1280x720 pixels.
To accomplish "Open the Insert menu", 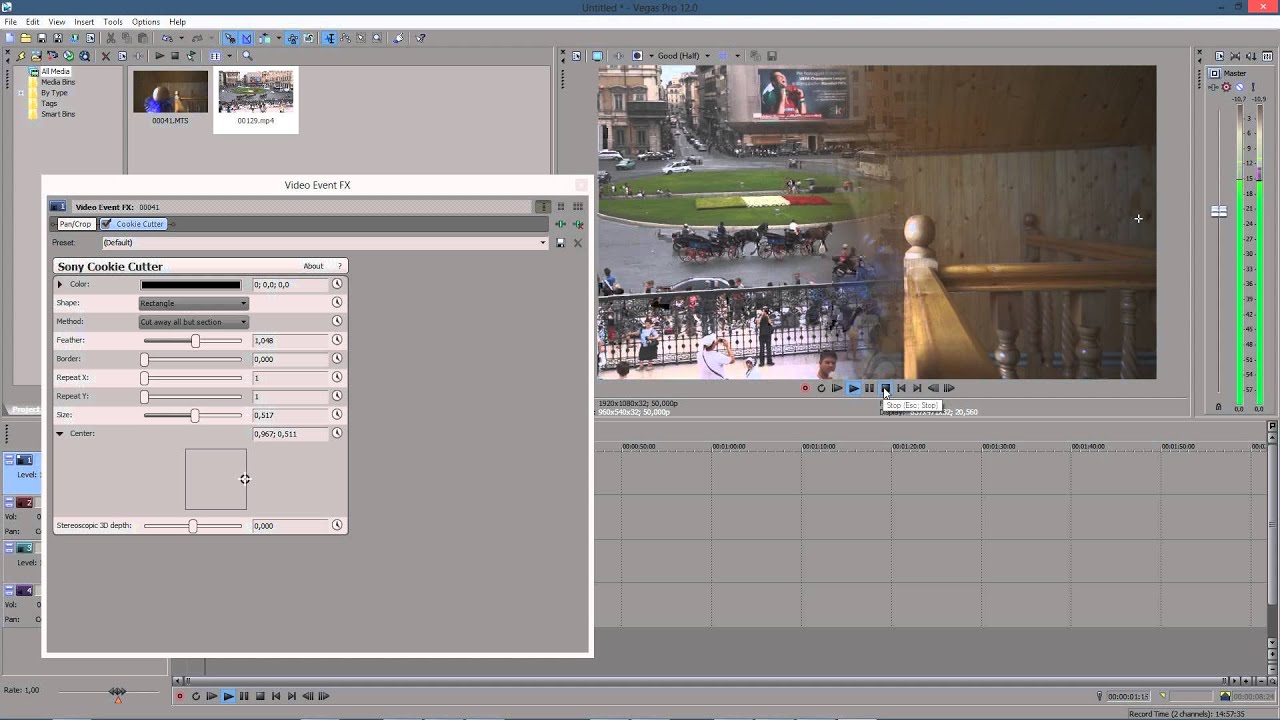I will click(x=84, y=22).
